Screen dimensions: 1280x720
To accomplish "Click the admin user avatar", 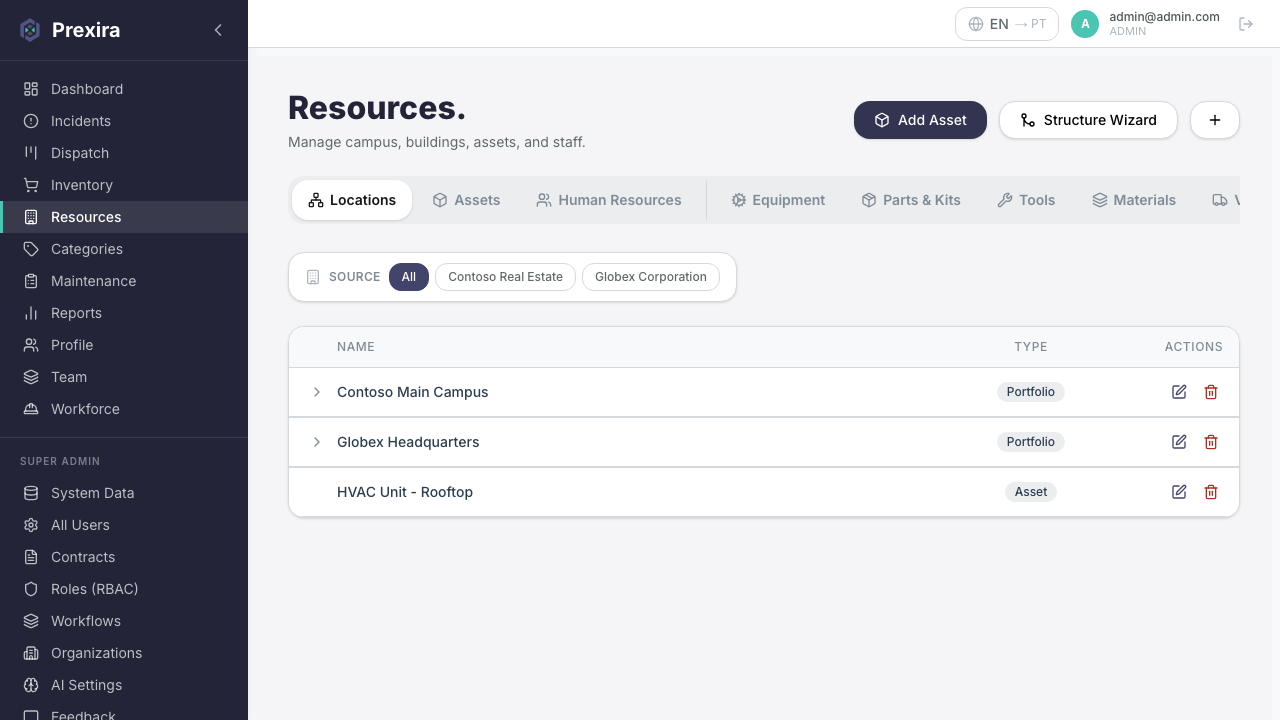I will pos(1085,24).
